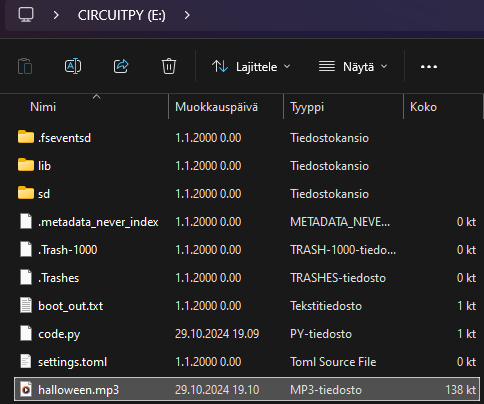Select the .fseventsd folder icon
The image size is (484, 404).
pos(26,137)
